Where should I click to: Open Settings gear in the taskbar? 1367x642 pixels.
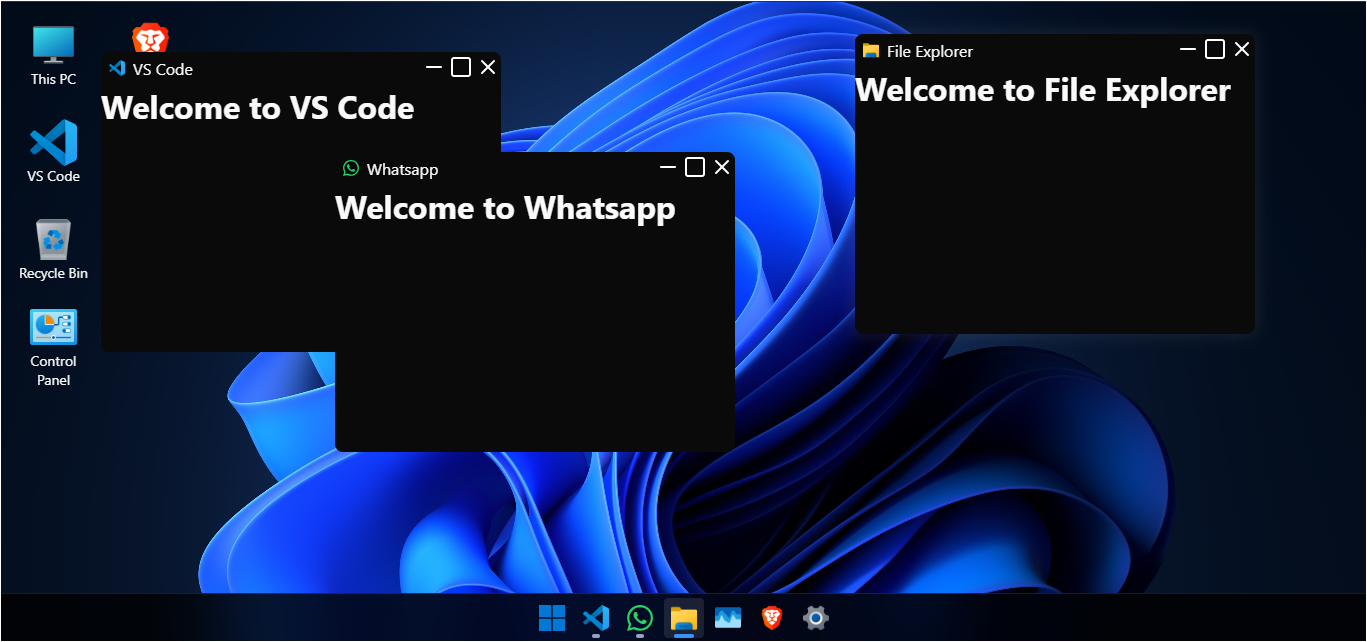pos(815,618)
